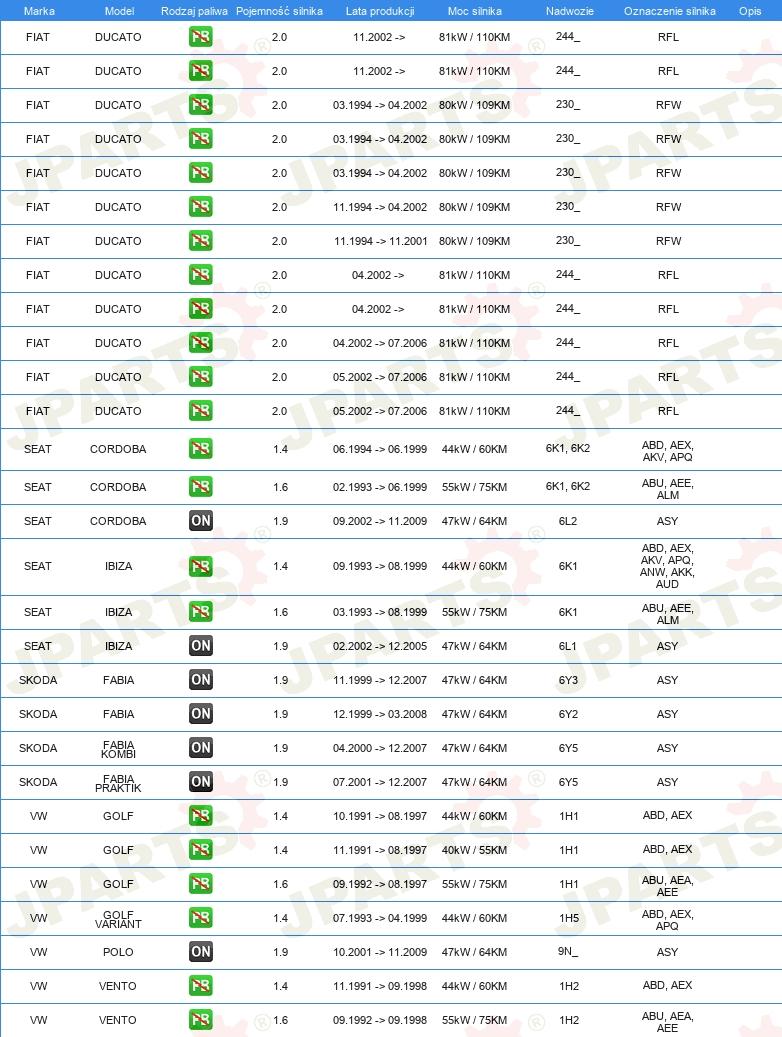Click engine codes ABD, AEX, APQ for Golf Variant
The width and height of the screenshot is (782, 1037).
tap(668, 920)
